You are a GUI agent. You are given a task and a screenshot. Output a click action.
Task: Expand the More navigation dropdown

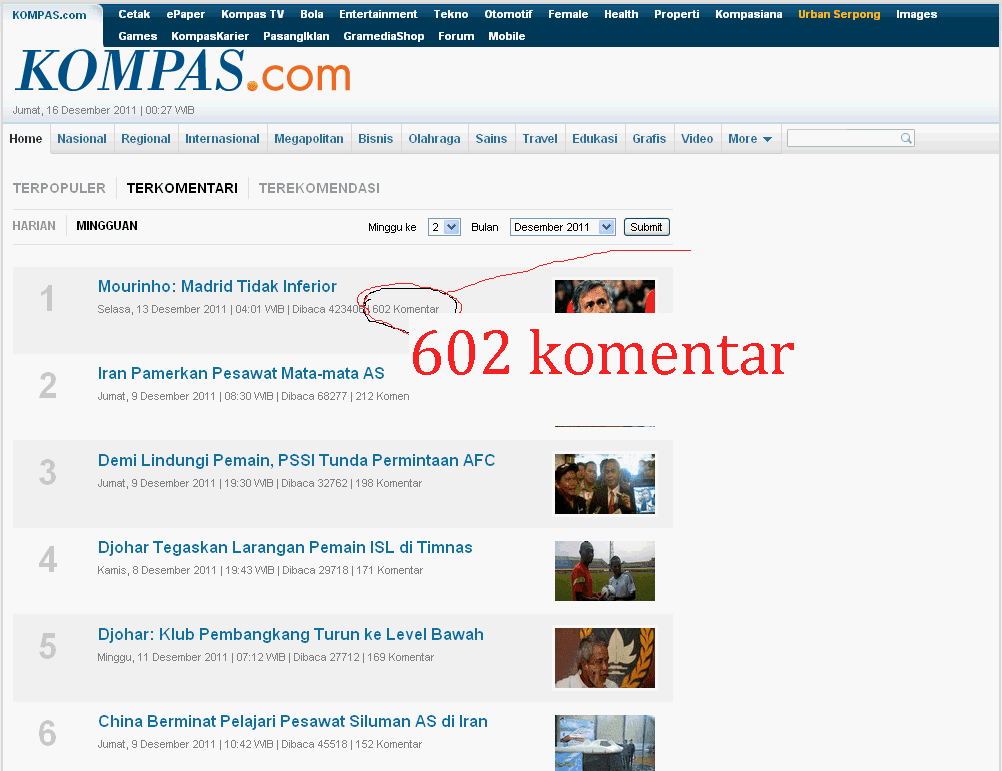point(750,139)
